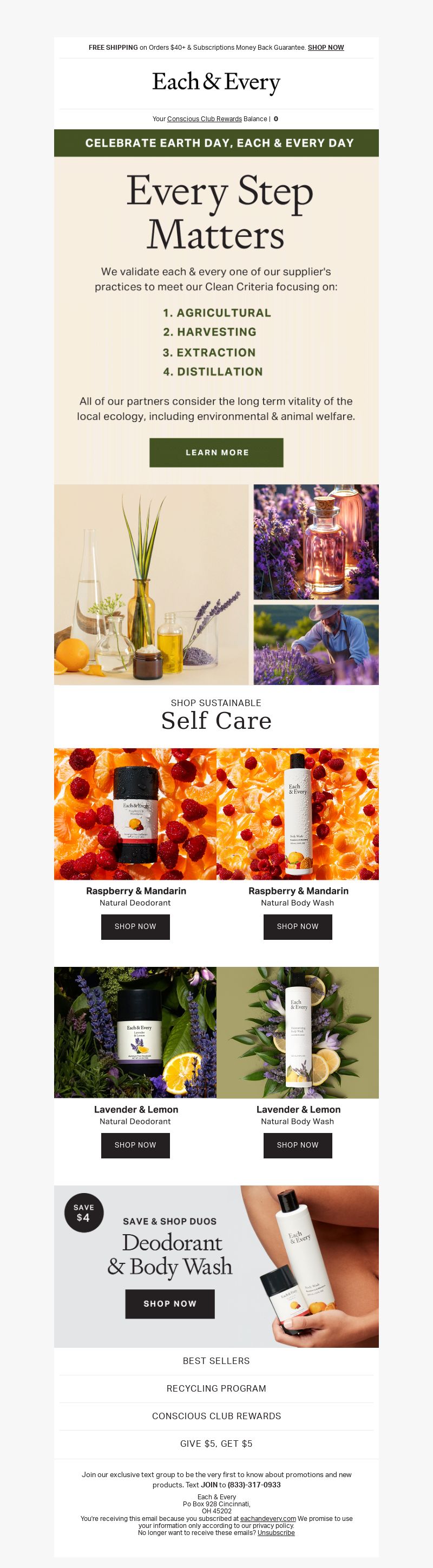The image size is (433, 1568).
Task: Select the farmer in lavender field photo
Action: pos(316,644)
